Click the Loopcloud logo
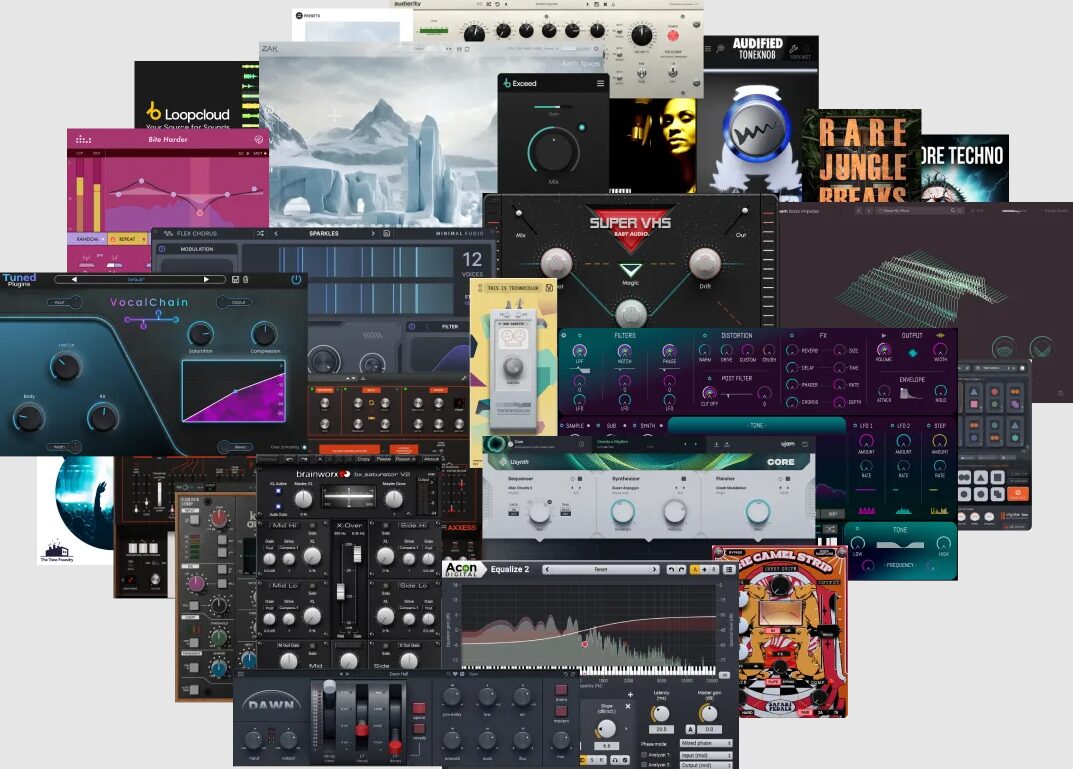Image resolution: width=1073 pixels, height=769 pixels. (155, 111)
